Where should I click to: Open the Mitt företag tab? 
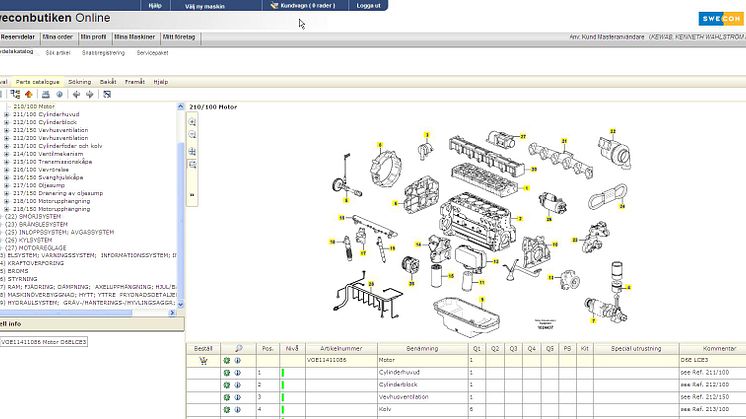pos(179,37)
